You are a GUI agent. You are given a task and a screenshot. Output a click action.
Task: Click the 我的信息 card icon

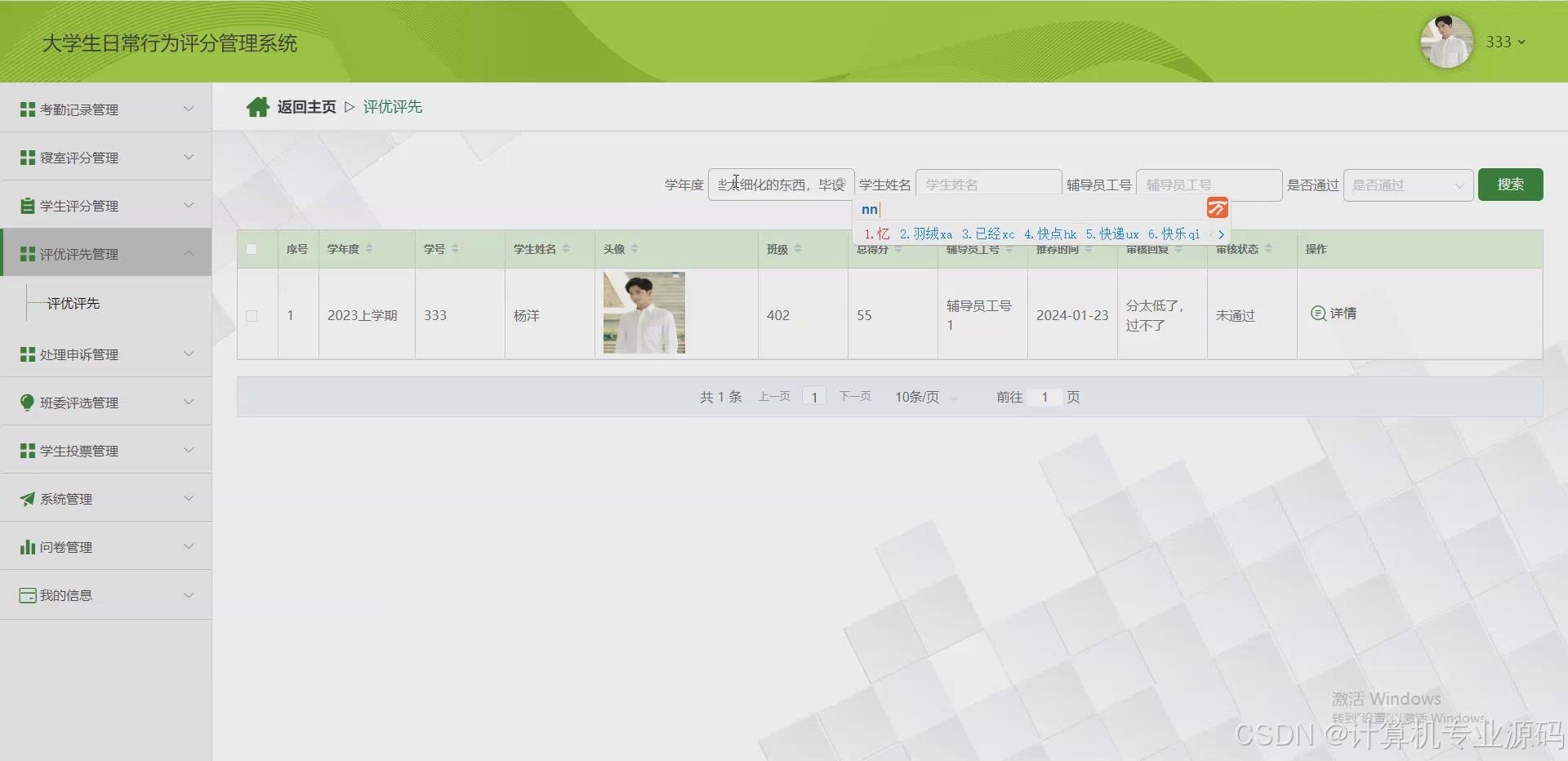click(x=28, y=595)
